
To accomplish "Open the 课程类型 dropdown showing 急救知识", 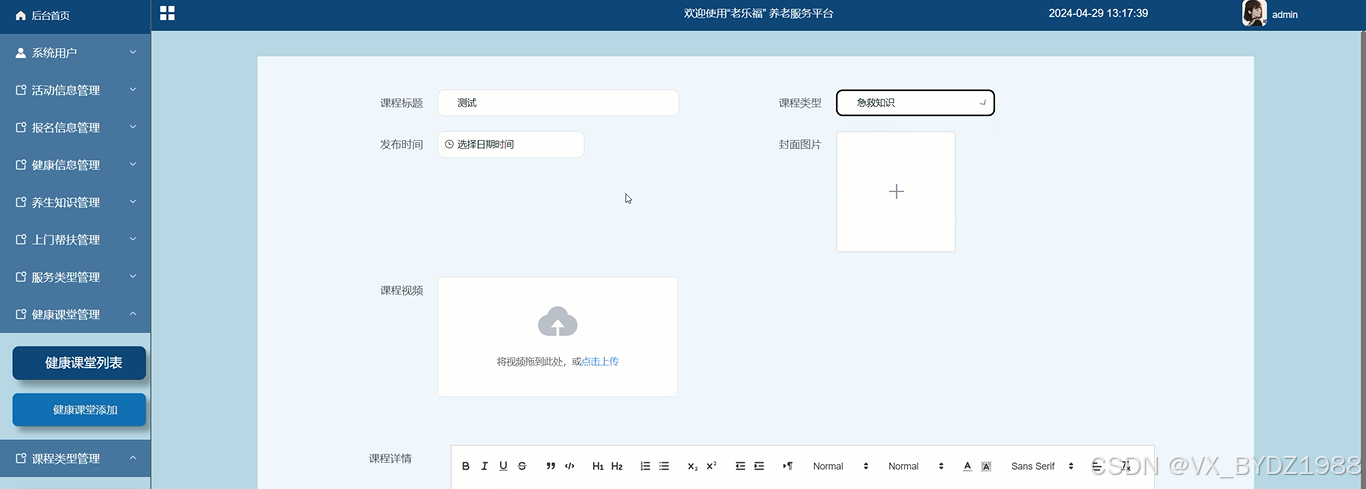I will pos(915,103).
